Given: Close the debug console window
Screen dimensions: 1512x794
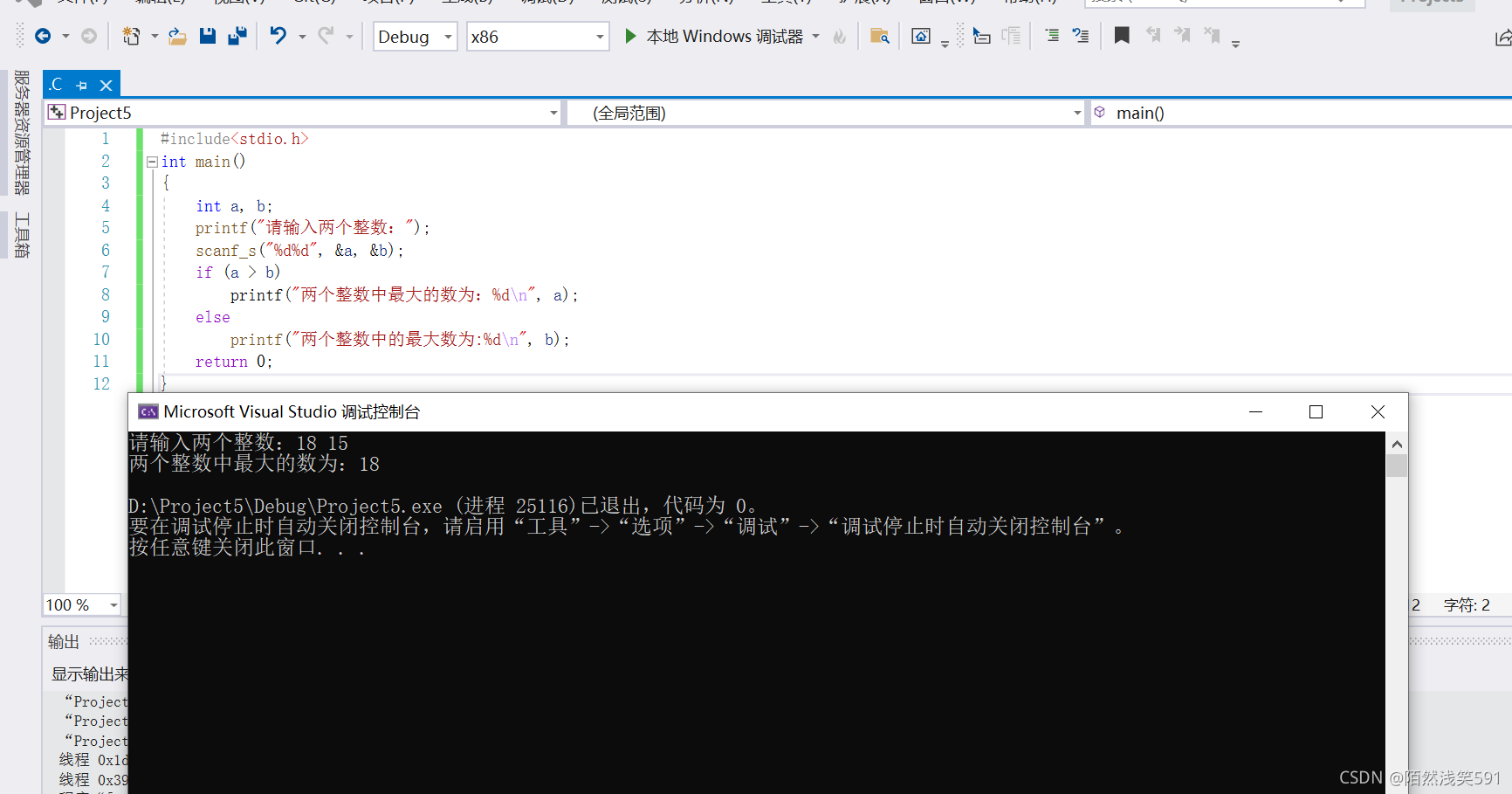Looking at the screenshot, I should [1378, 411].
